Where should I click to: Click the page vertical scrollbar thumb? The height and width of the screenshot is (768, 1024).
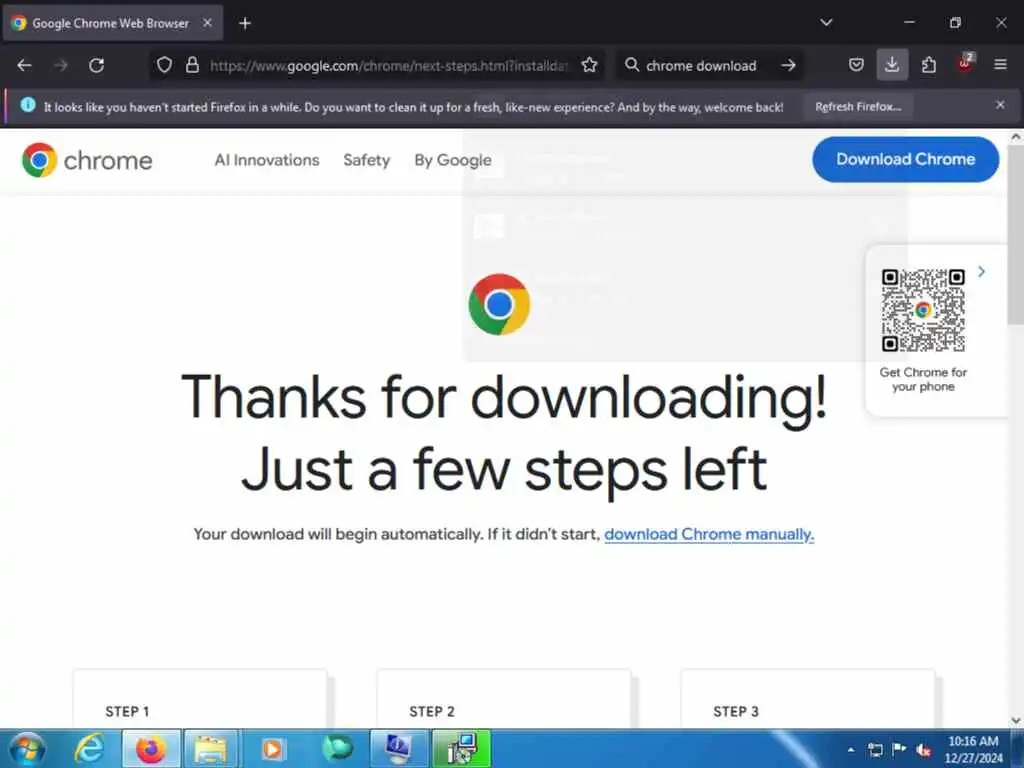pos(1016,234)
